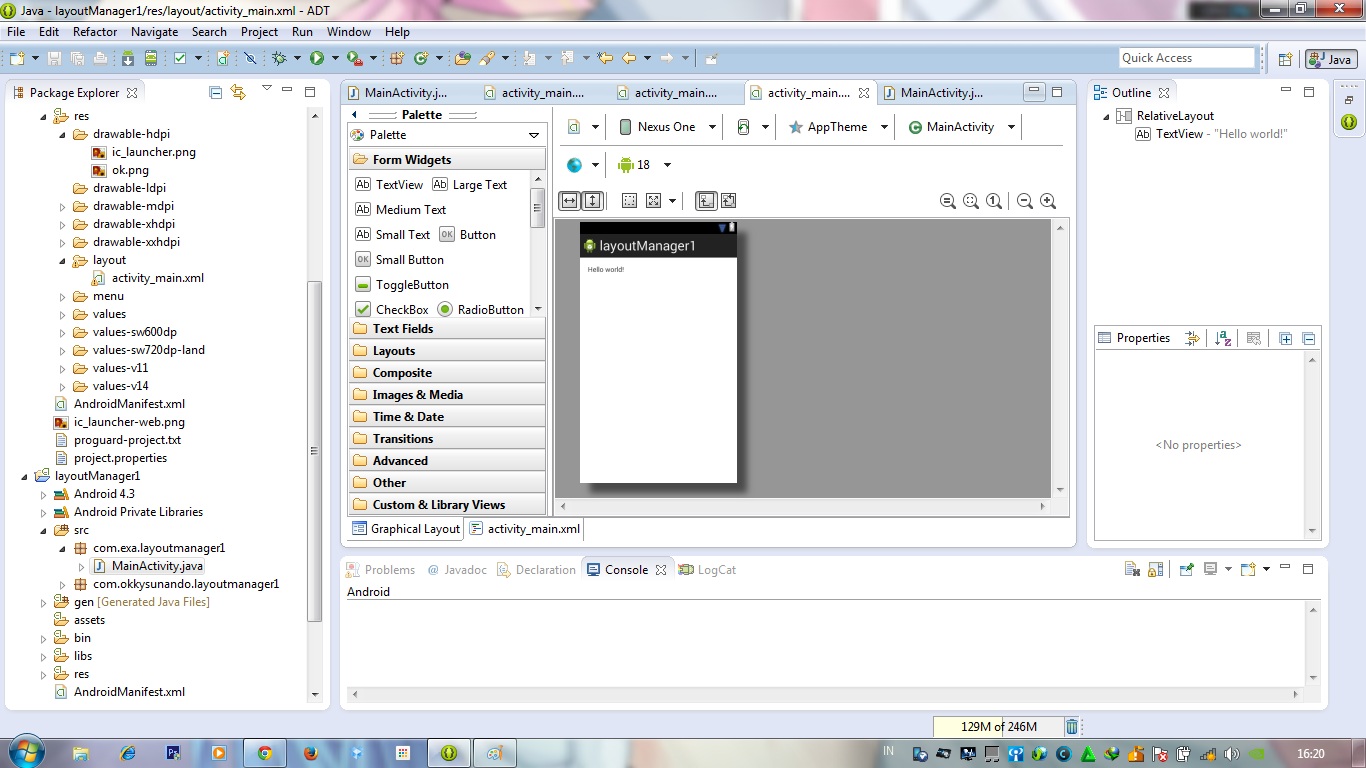Zoom in on the layout canvas
Screen dimensions: 1366x768
tap(1048, 201)
